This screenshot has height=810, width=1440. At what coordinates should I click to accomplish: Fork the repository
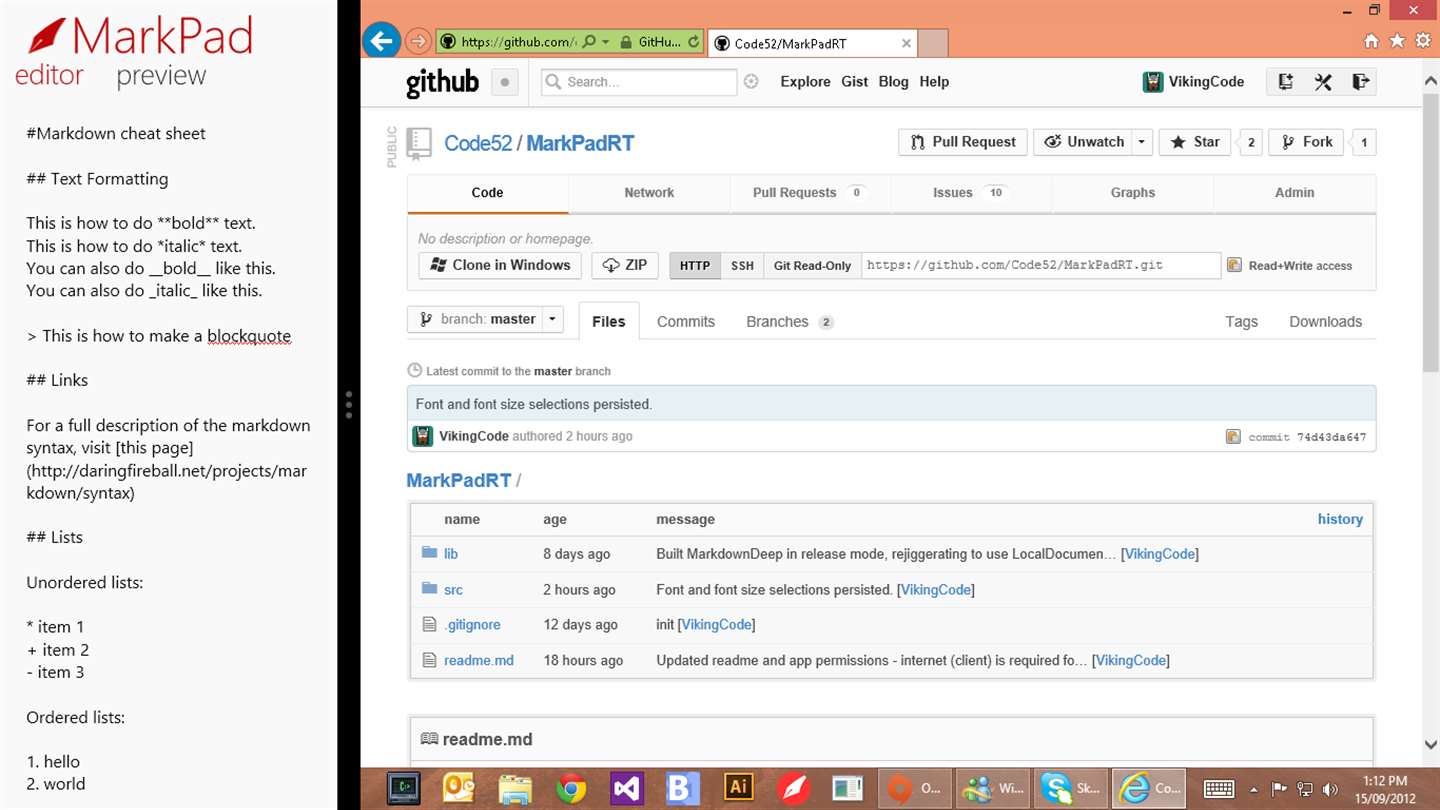tap(1307, 142)
